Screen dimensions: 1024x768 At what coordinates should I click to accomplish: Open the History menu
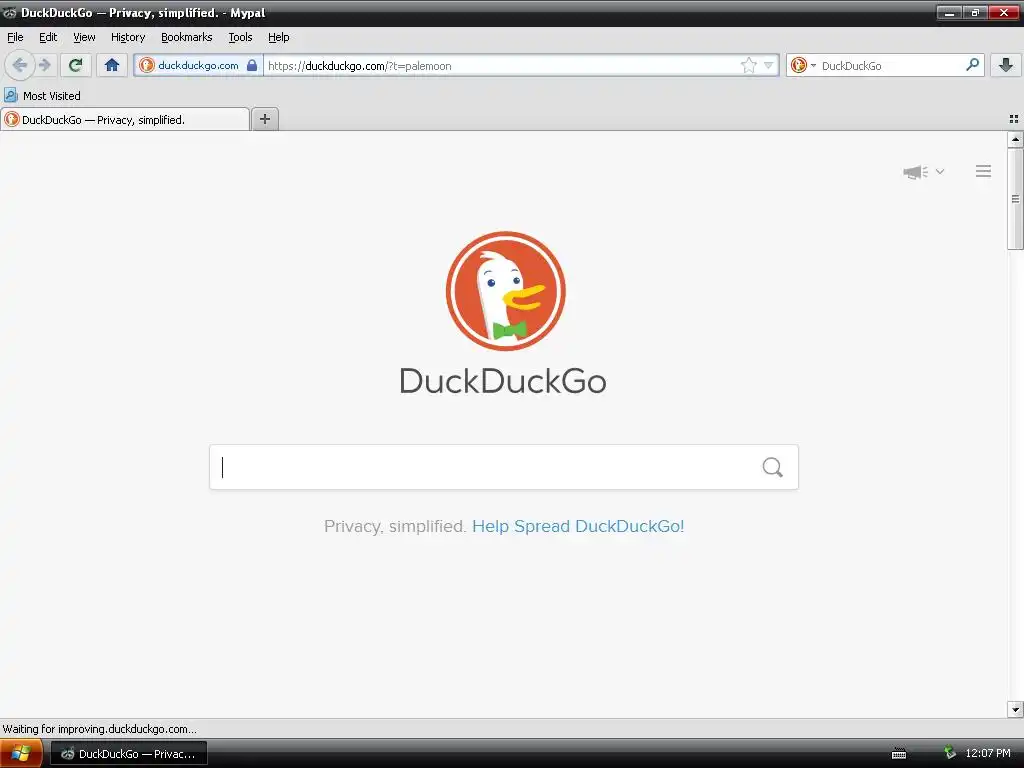click(128, 37)
